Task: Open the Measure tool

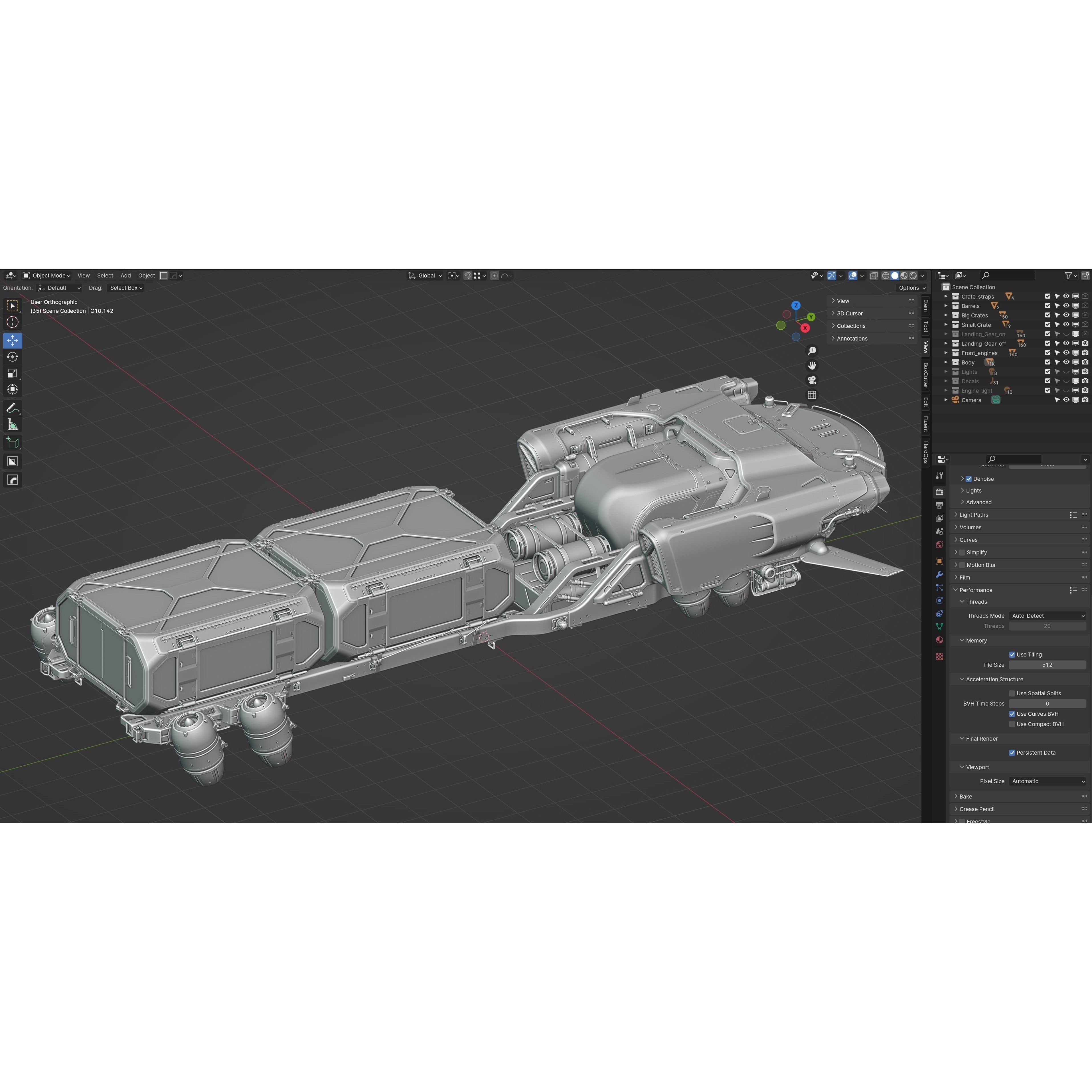Action: pyautogui.click(x=13, y=424)
